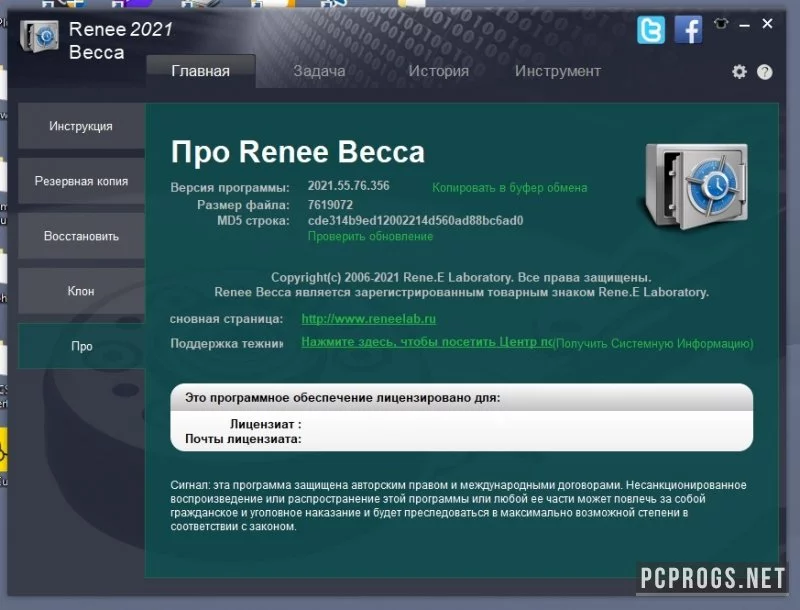Click file size value 7619072
The width and height of the screenshot is (800, 610).
coord(330,205)
